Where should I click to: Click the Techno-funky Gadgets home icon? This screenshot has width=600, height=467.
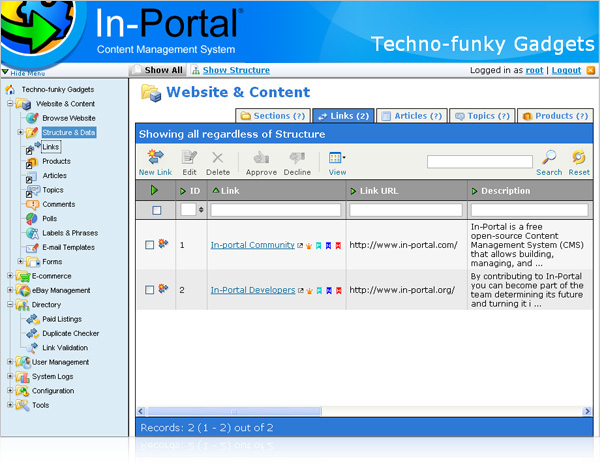[10, 90]
